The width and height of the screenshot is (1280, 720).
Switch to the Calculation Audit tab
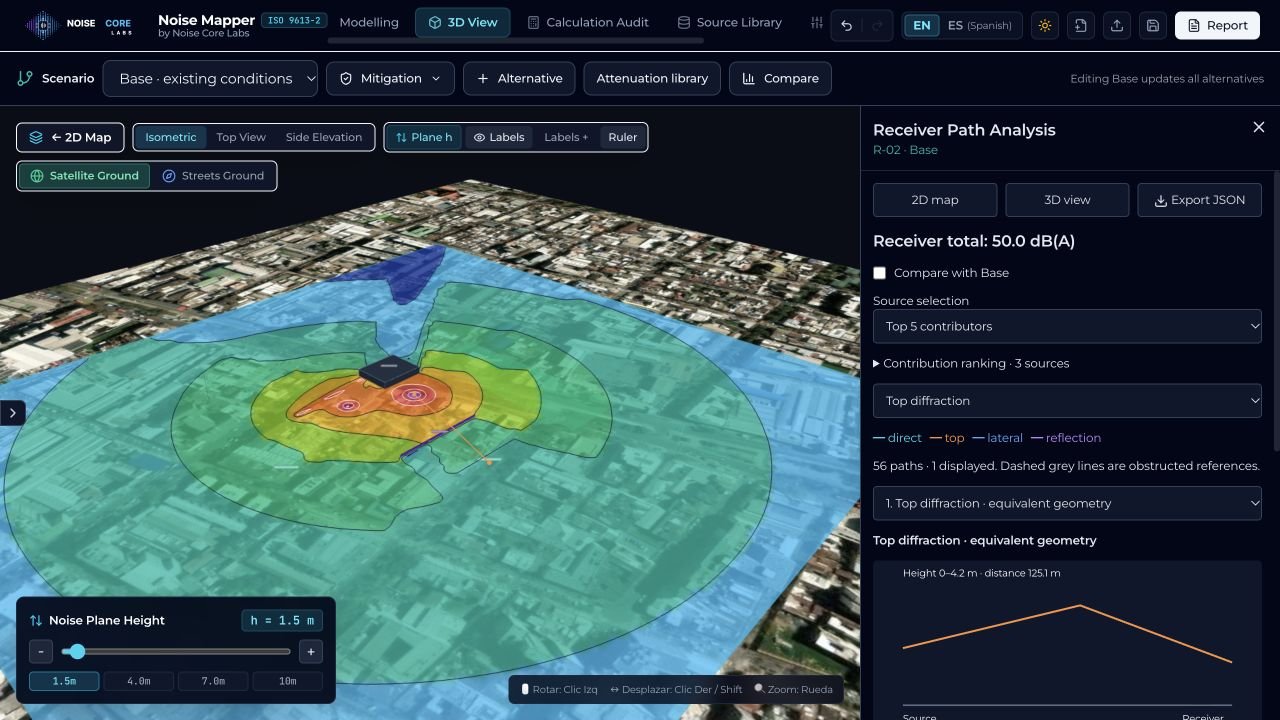coord(588,22)
